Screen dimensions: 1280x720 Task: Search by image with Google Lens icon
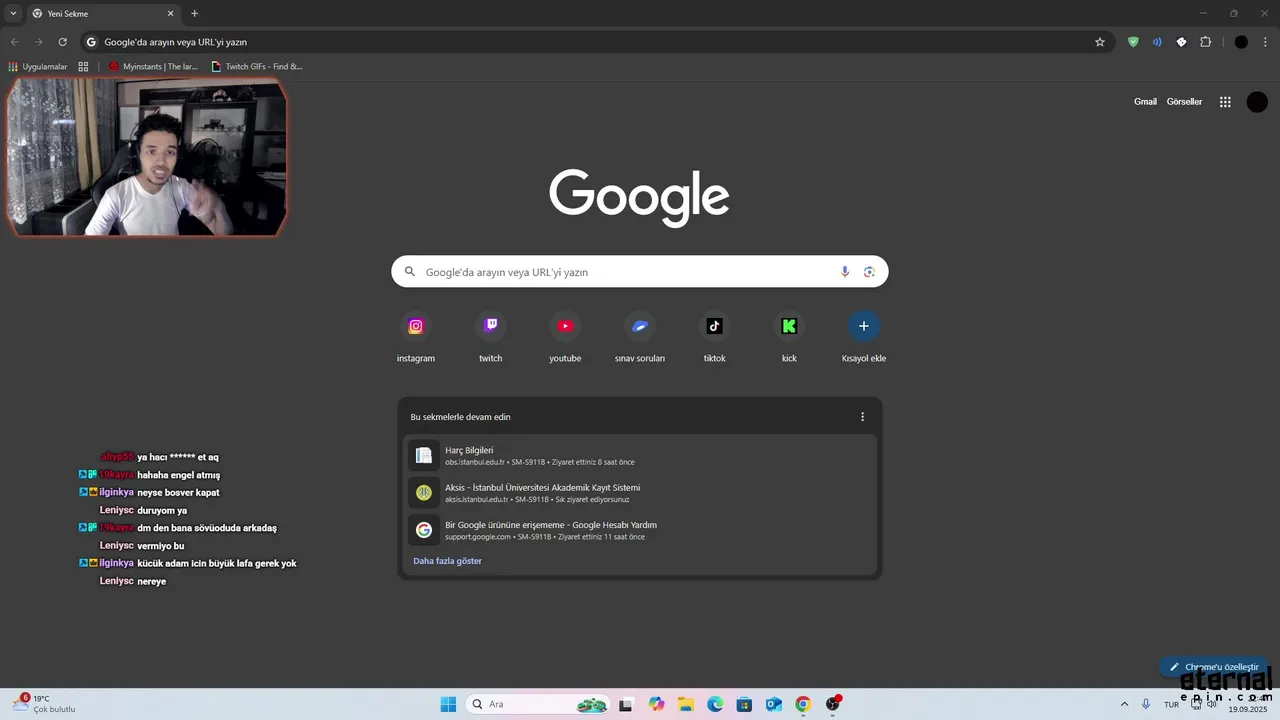click(x=869, y=272)
